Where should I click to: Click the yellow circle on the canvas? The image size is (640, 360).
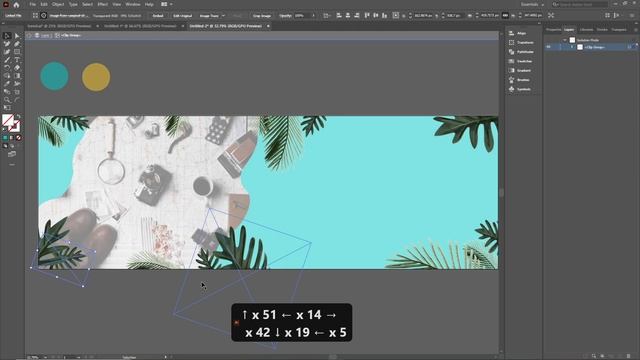click(x=96, y=77)
